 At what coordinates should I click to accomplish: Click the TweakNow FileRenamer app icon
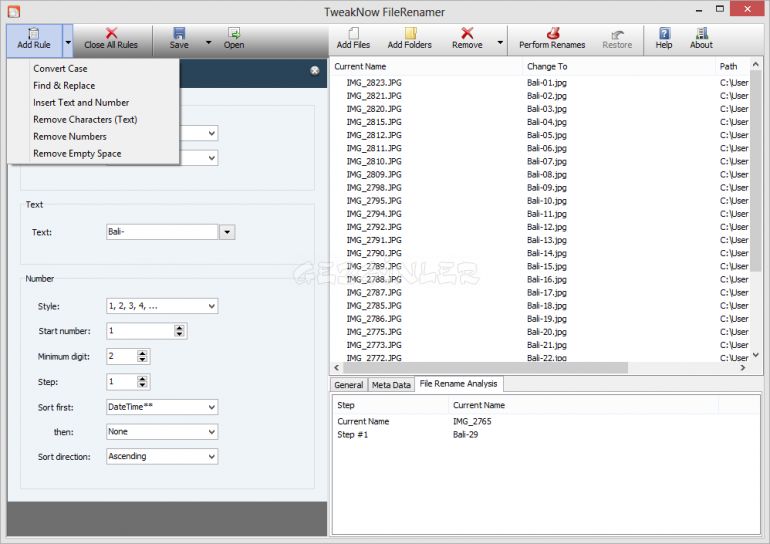tap(14, 11)
